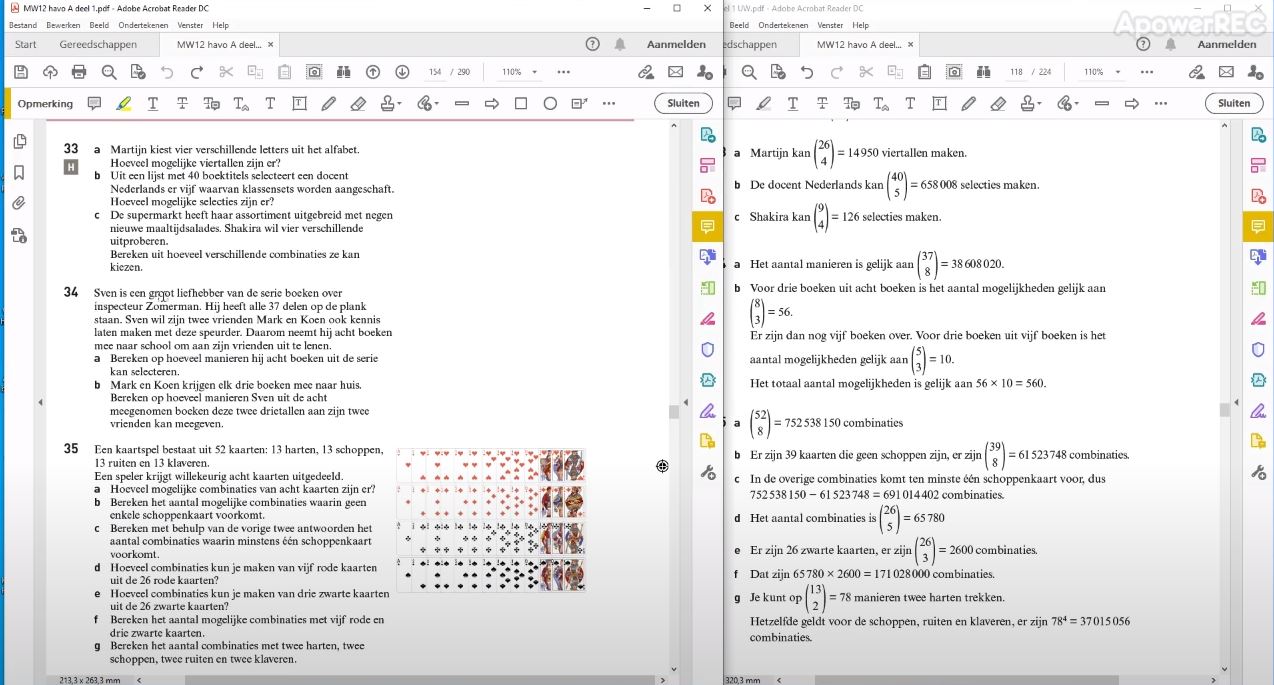Open Venster menu in right window
This screenshot has height=685, width=1274.
pyautogui.click(x=830, y=25)
